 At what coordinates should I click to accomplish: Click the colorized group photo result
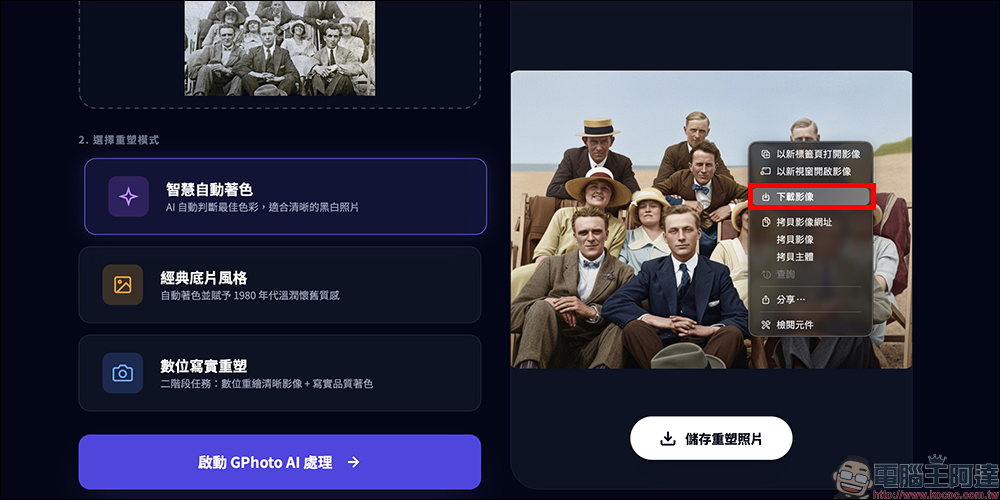tap(629, 219)
